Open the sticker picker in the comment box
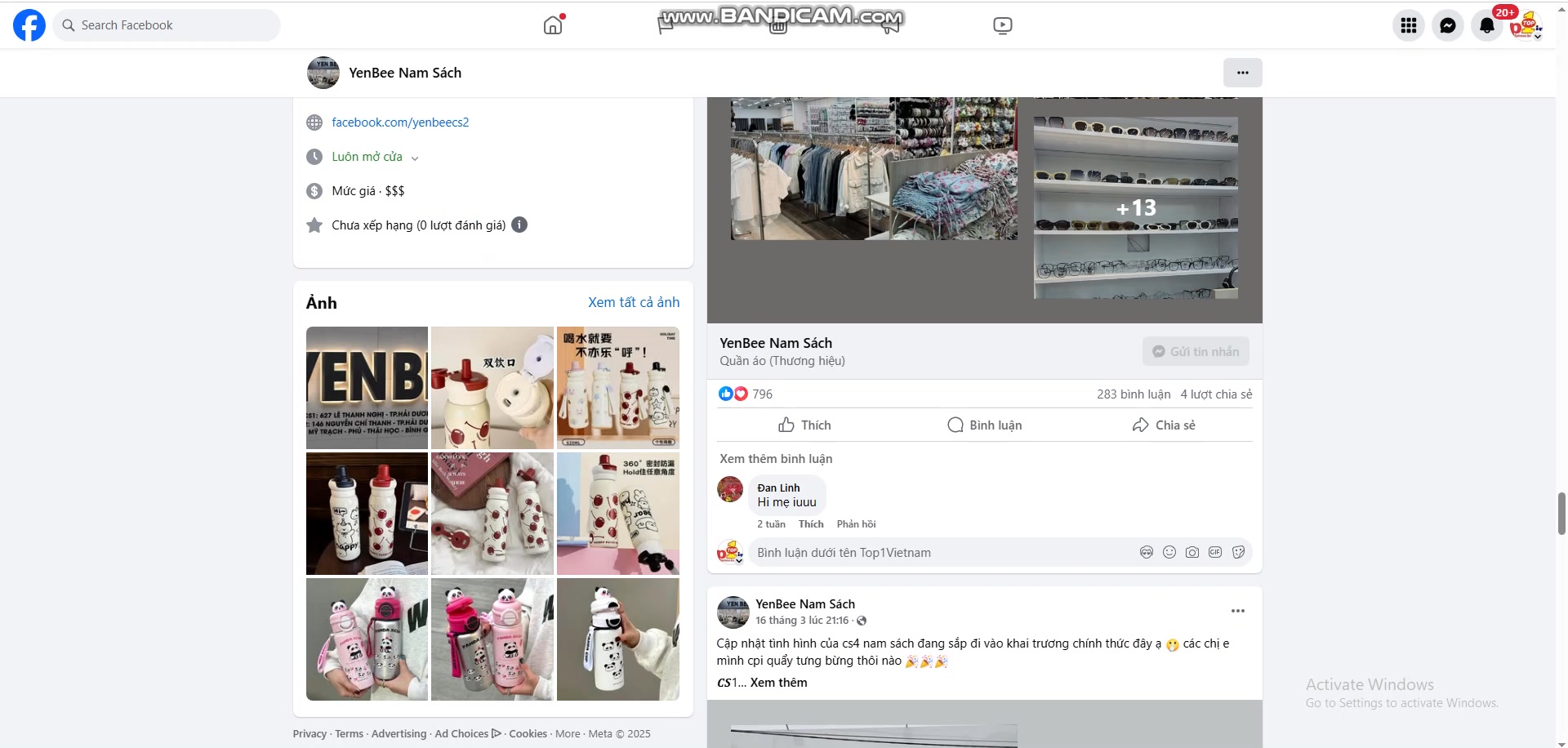Viewport: 1568px width, 748px height. (1238, 552)
